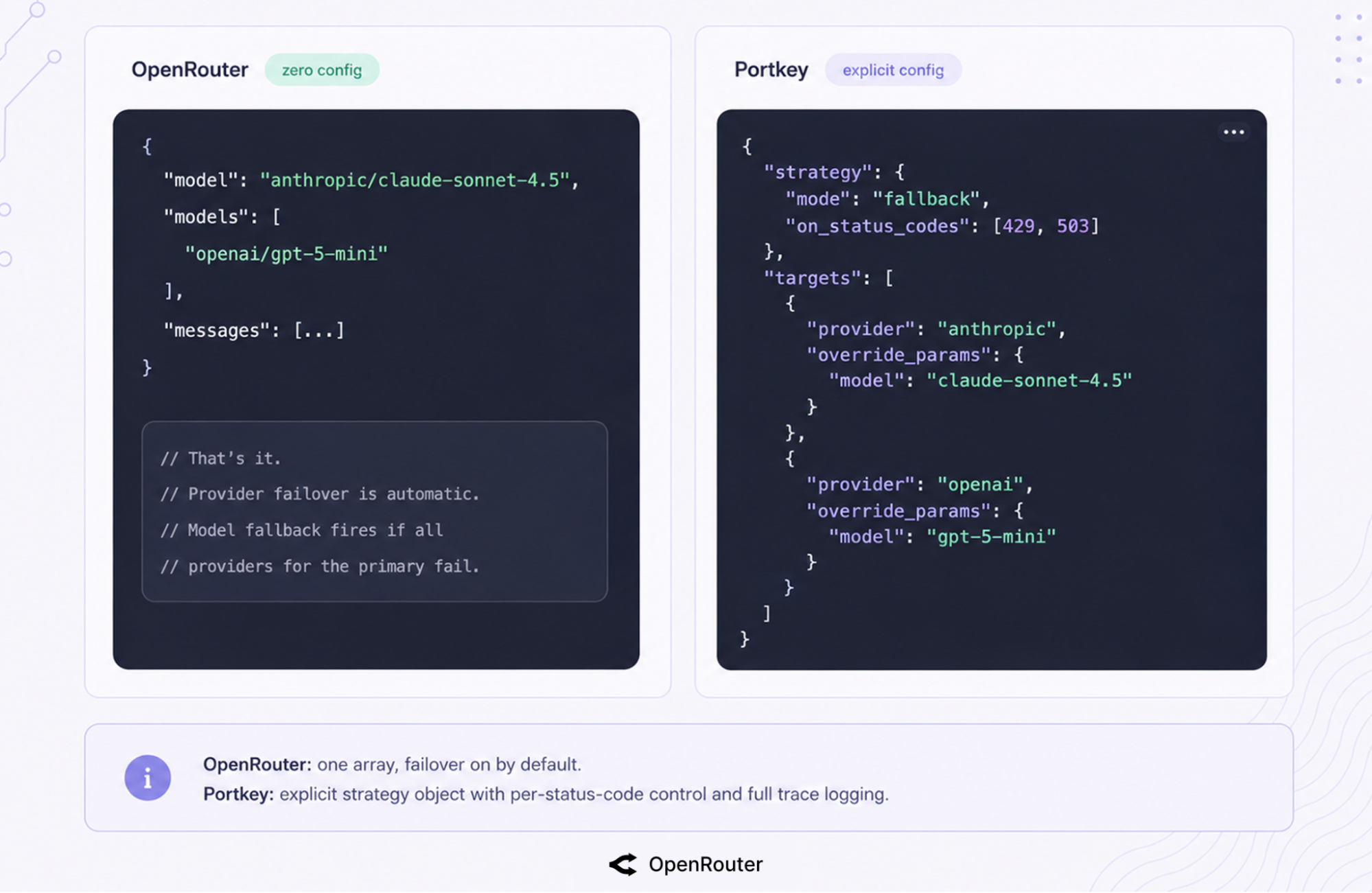Screen dimensions: 1372x893
Task: Click 'OpenRouter: one array, failover on by default'
Action: 392,765
